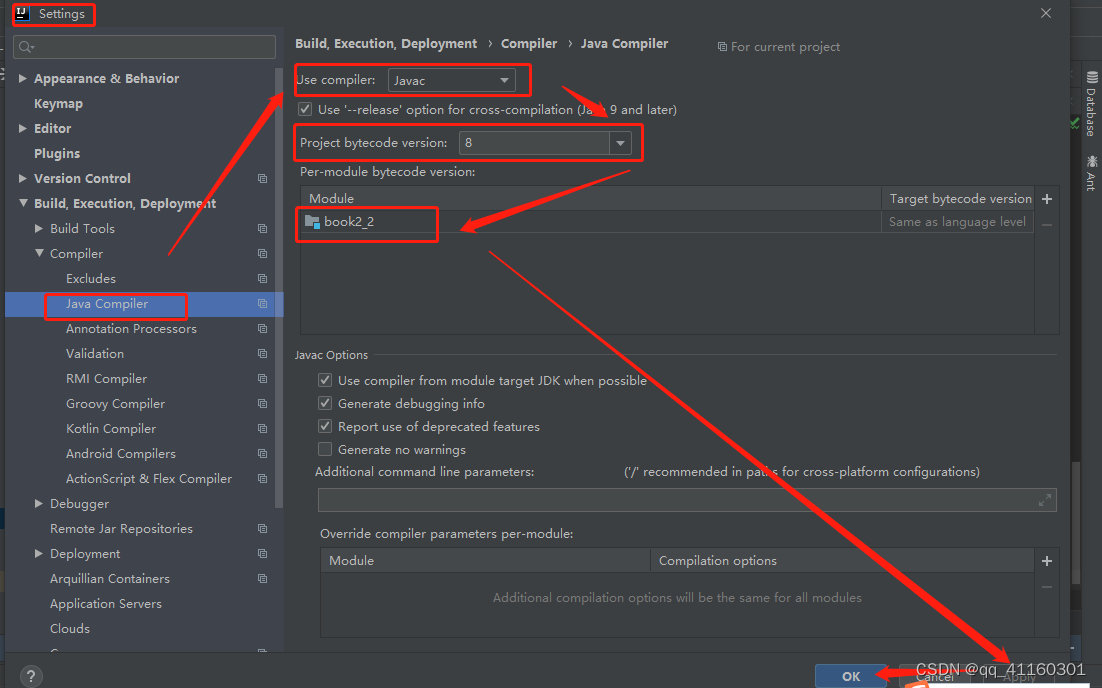Image resolution: width=1102 pixels, height=688 pixels.
Task: Click Compilation options column header
Action: [842, 561]
